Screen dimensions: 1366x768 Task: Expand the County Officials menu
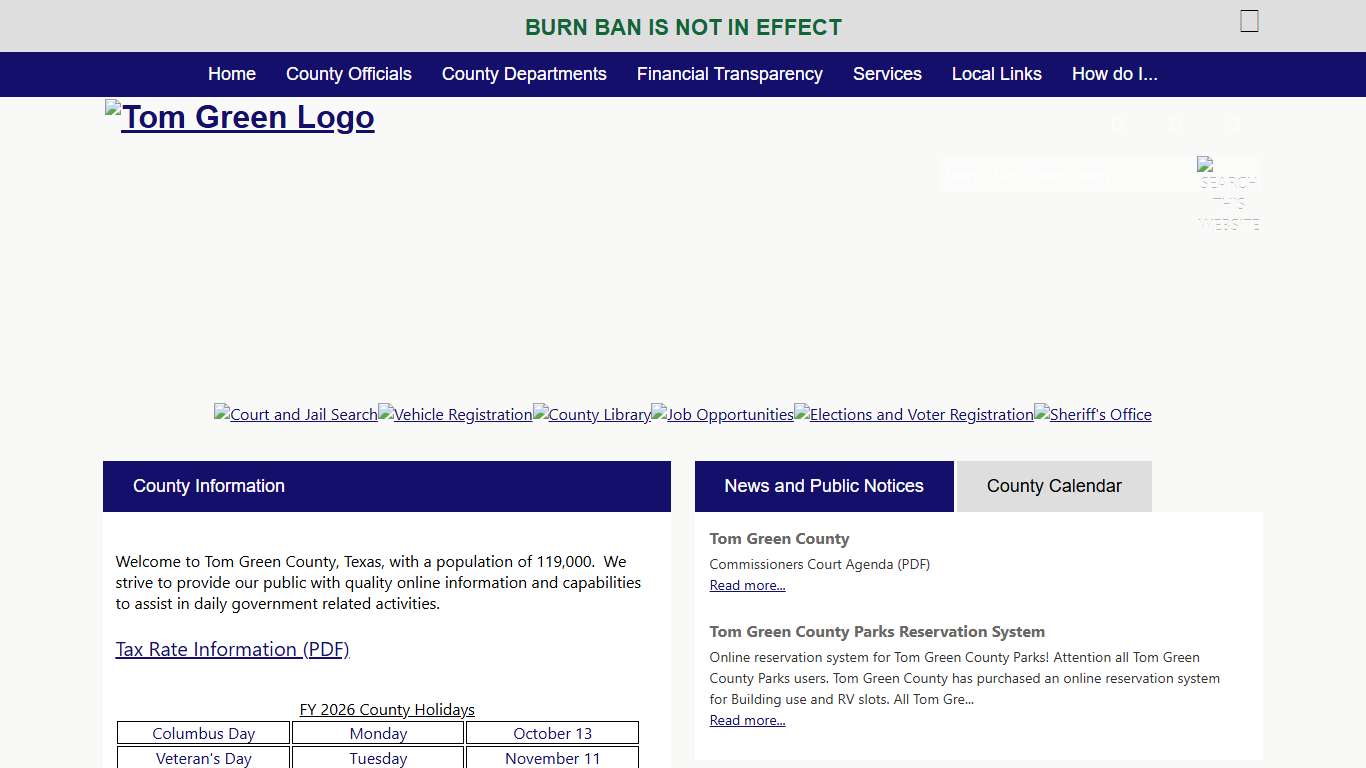point(349,74)
